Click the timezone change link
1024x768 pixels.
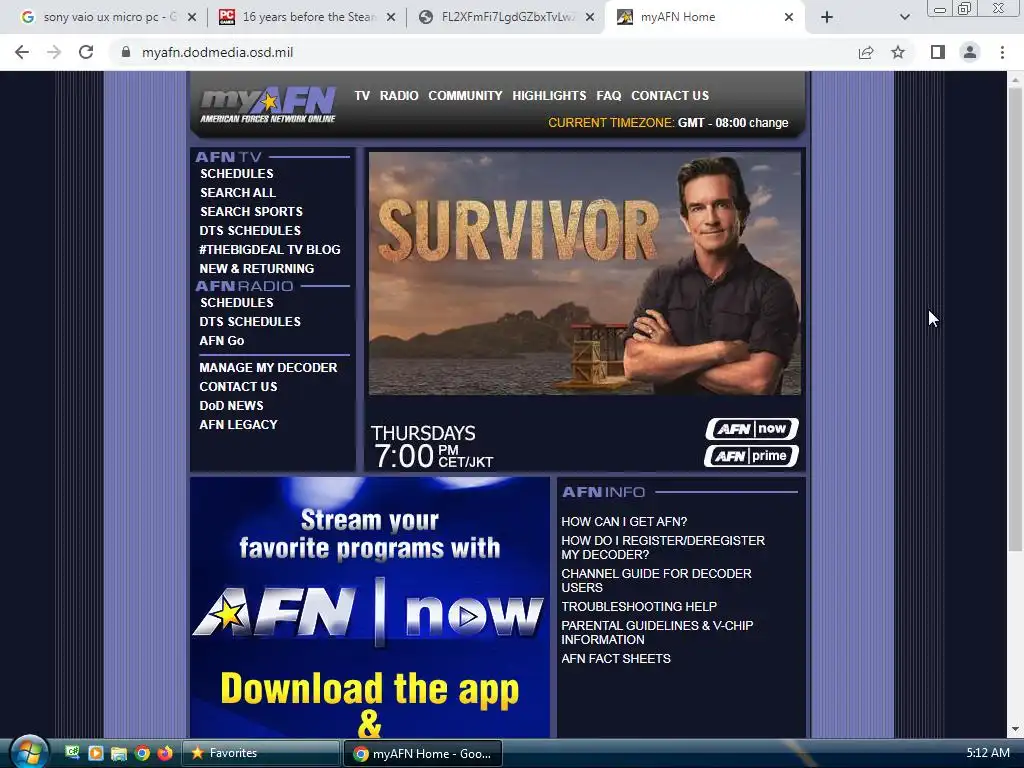coord(769,123)
